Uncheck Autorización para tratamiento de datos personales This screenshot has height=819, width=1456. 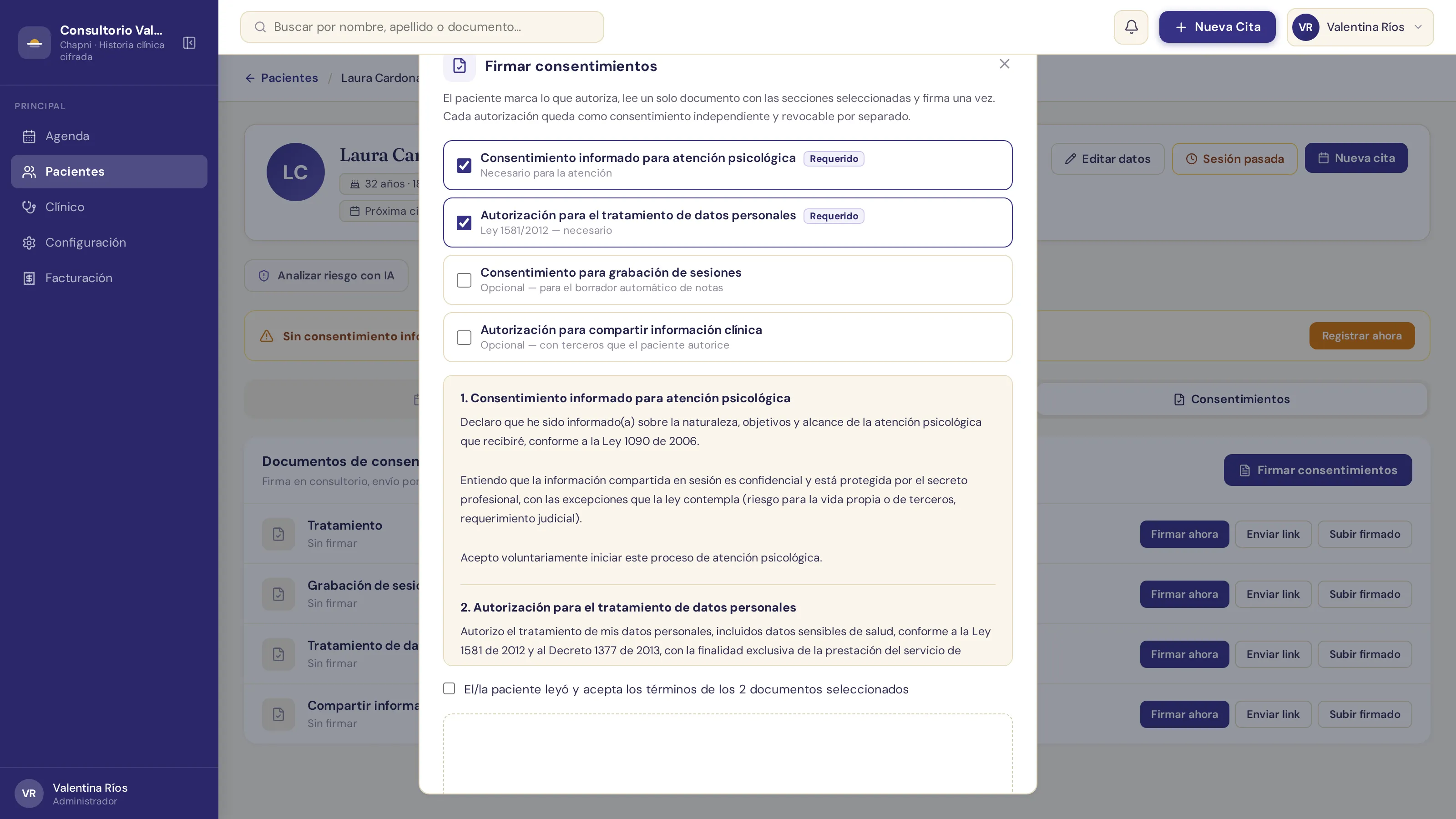pyautogui.click(x=464, y=222)
